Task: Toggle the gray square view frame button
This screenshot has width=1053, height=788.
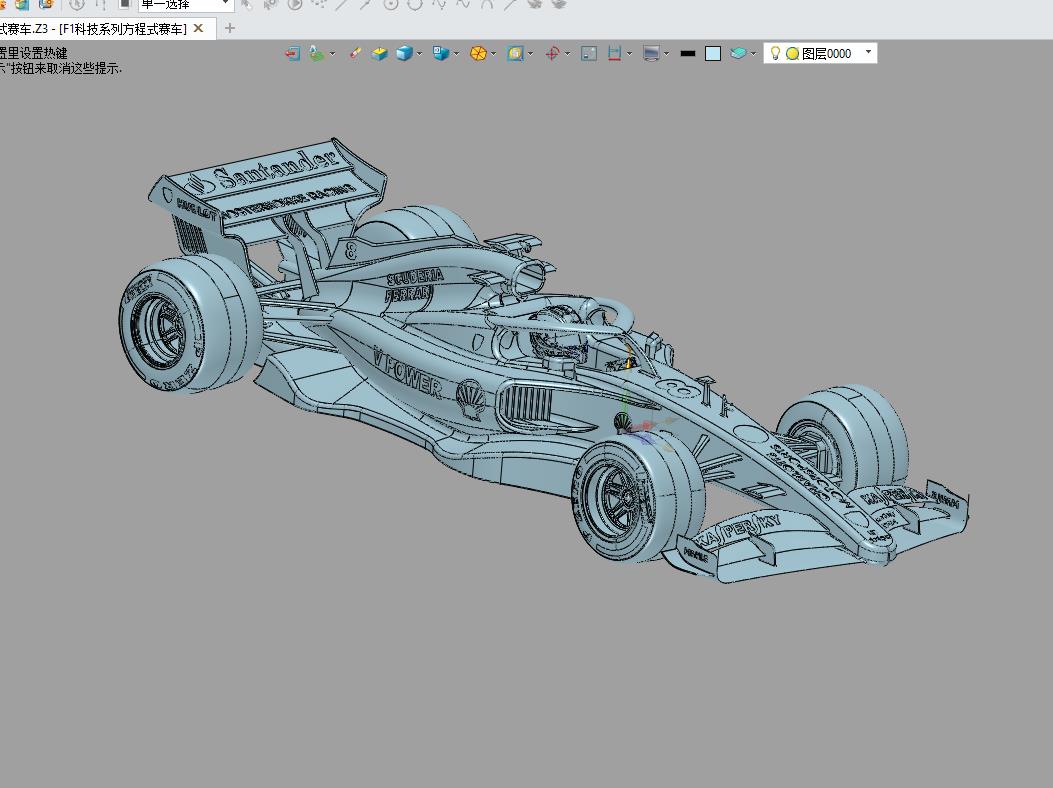Action: [589, 53]
